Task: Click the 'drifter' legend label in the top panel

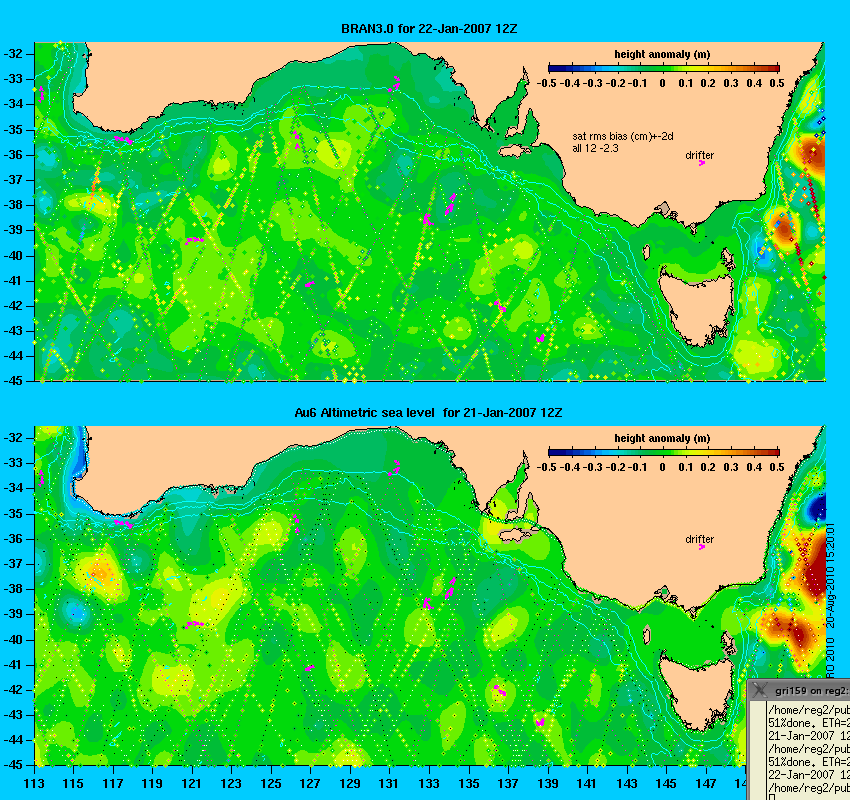Action: click(699, 155)
